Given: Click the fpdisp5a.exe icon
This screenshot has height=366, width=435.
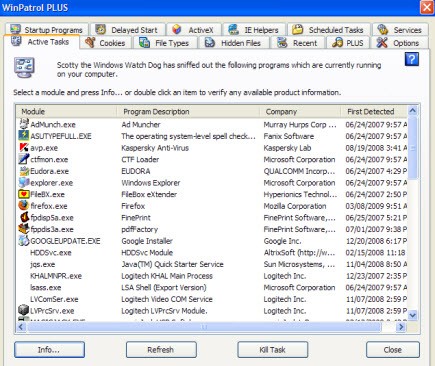Looking at the screenshot, I should 24,217.
